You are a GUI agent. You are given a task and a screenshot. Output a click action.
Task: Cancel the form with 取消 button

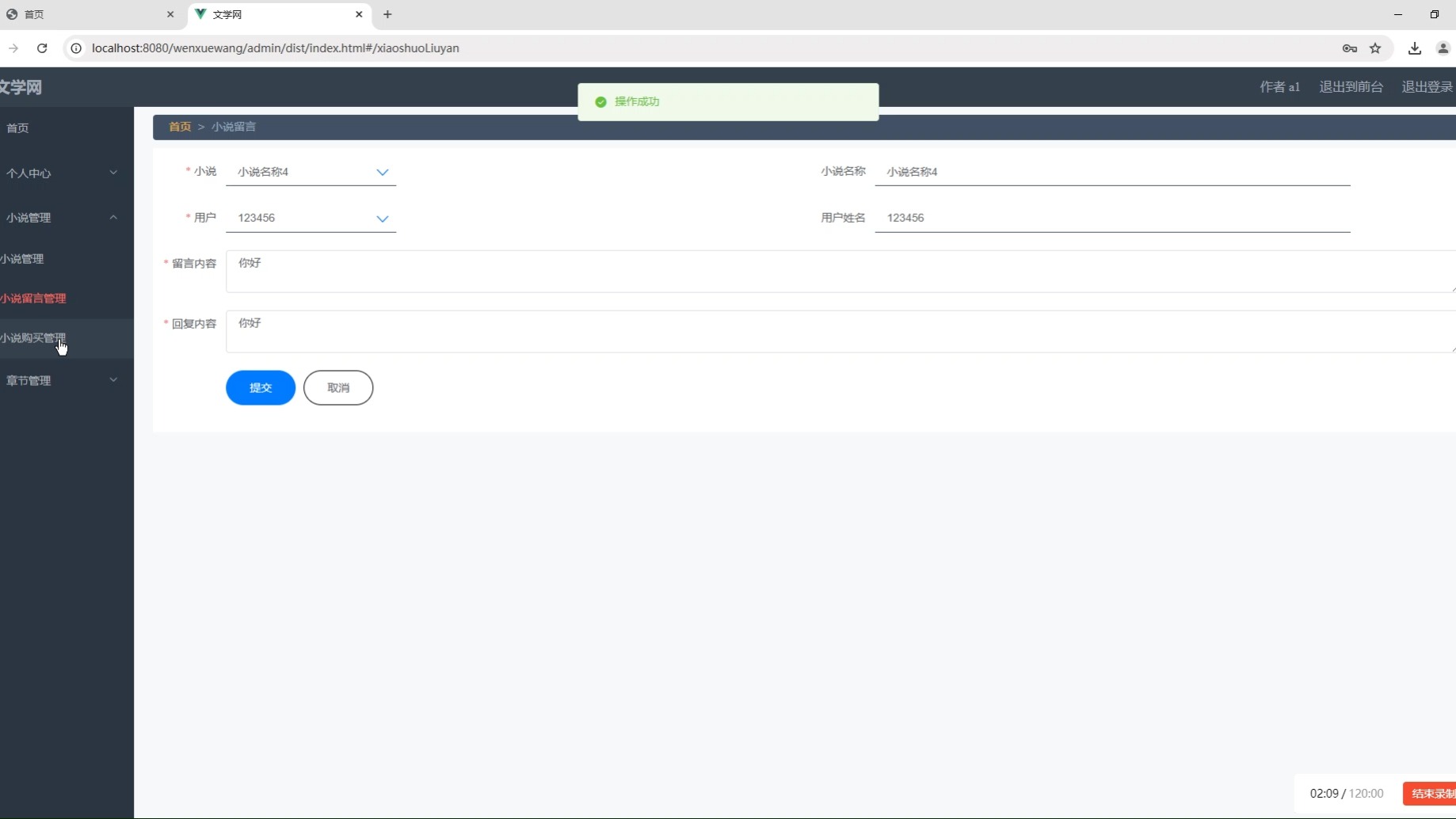click(x=338, y=388)
